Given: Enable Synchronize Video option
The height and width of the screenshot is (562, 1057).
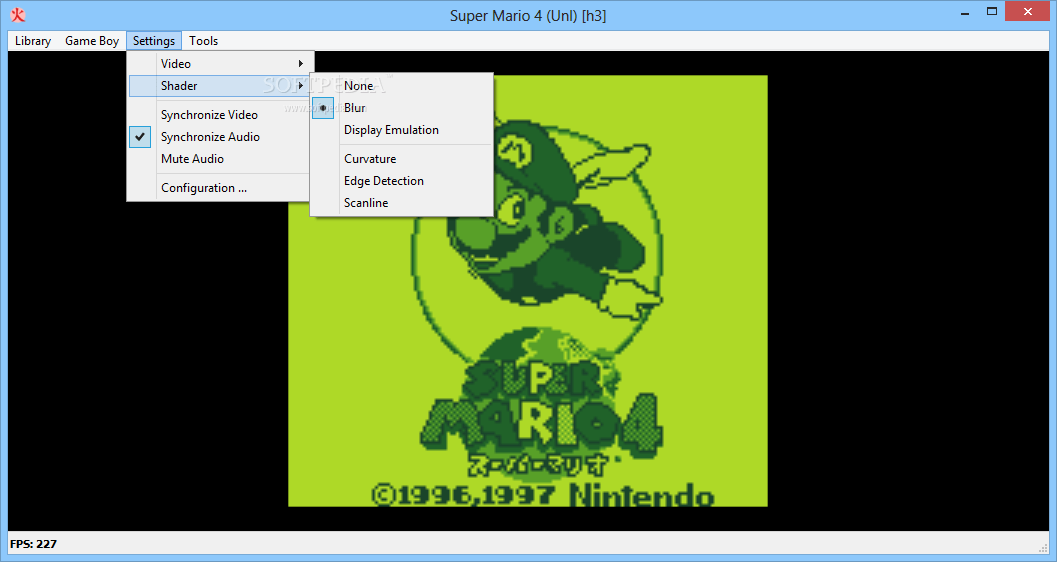Looking at the screenshot, I should (219, 115).
